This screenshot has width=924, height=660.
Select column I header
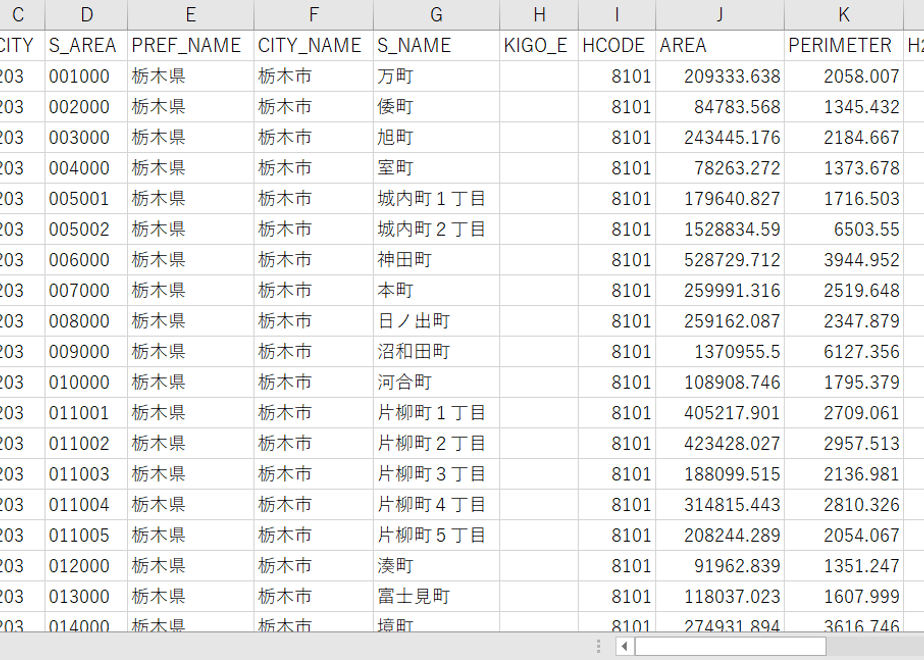tap(616, 14)
